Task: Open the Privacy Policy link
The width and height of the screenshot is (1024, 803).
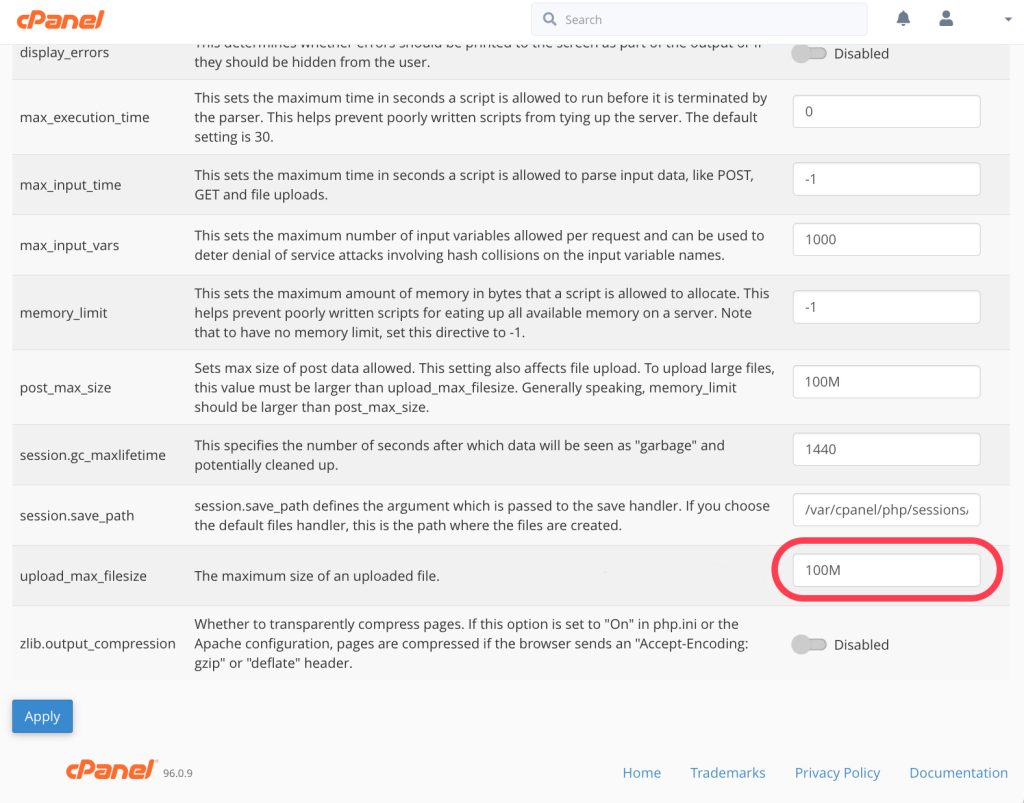Action: (837, 773)
